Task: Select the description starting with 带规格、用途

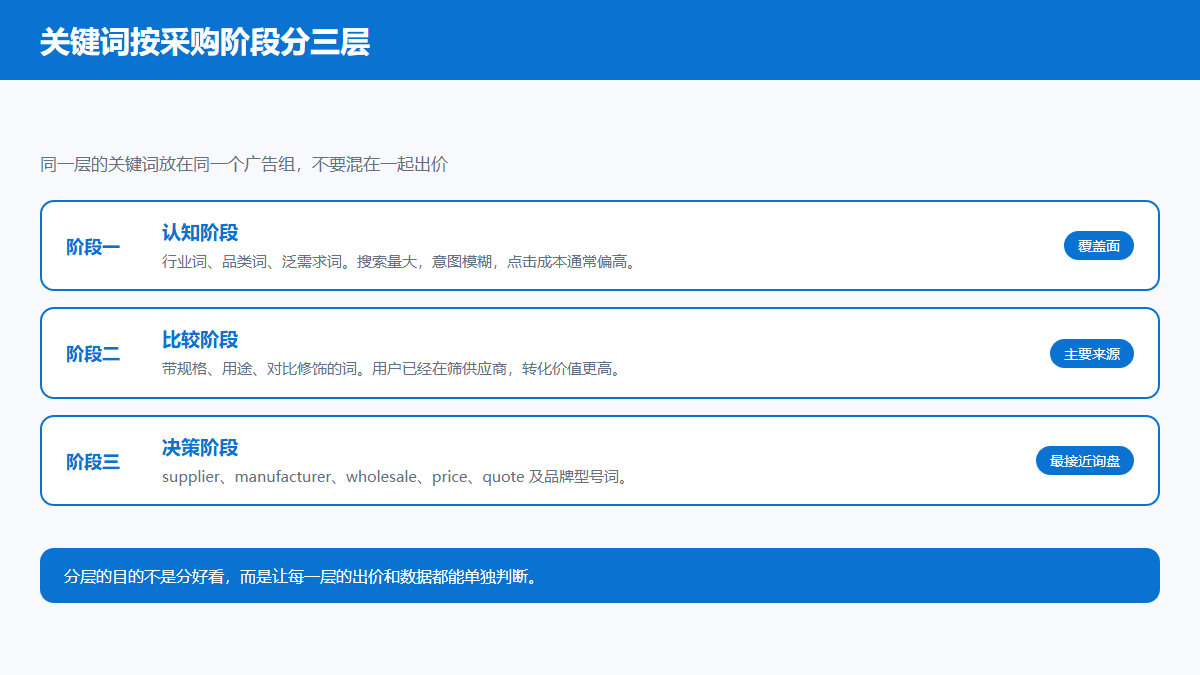Action: click(393, 369)
